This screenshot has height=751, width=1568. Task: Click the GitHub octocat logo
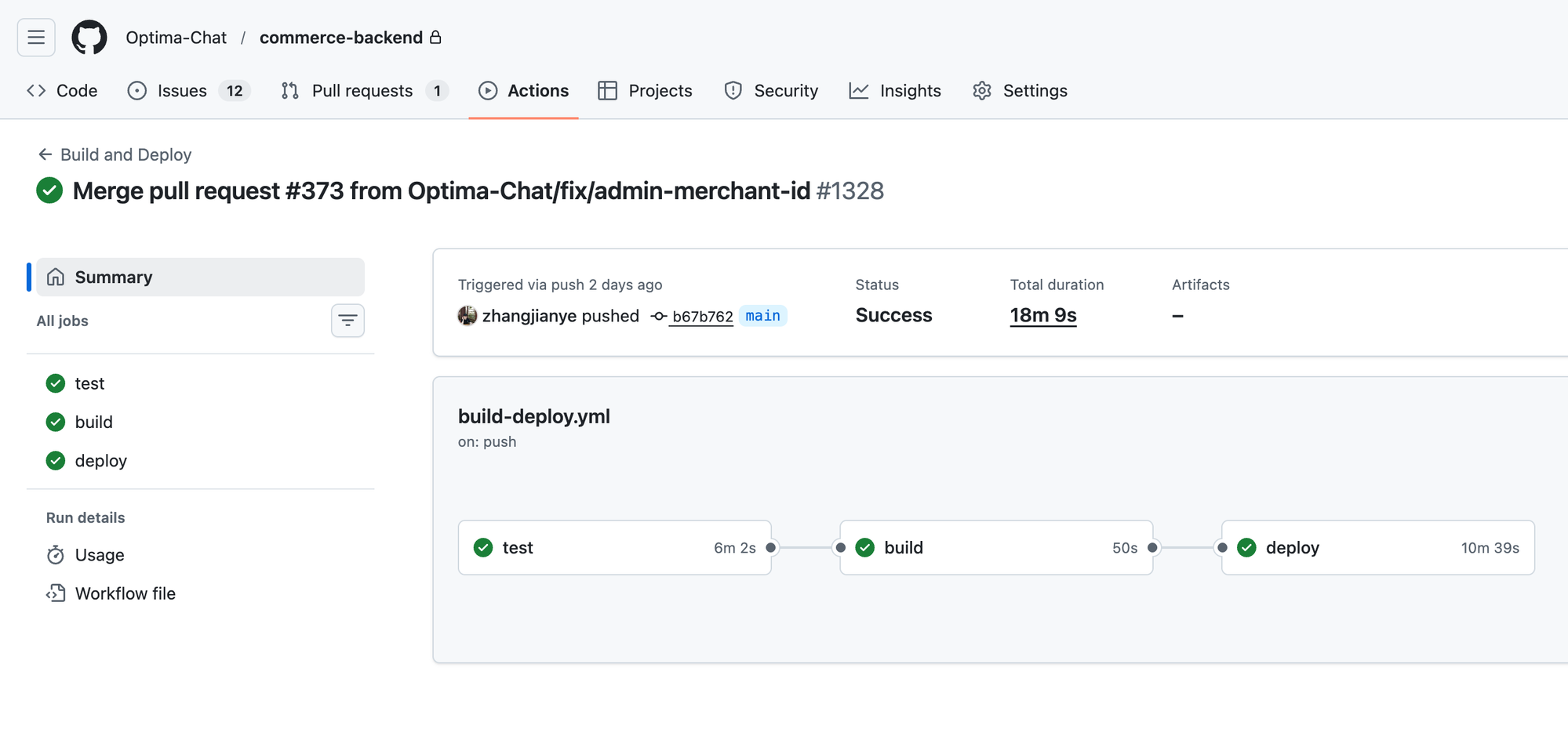89,38
